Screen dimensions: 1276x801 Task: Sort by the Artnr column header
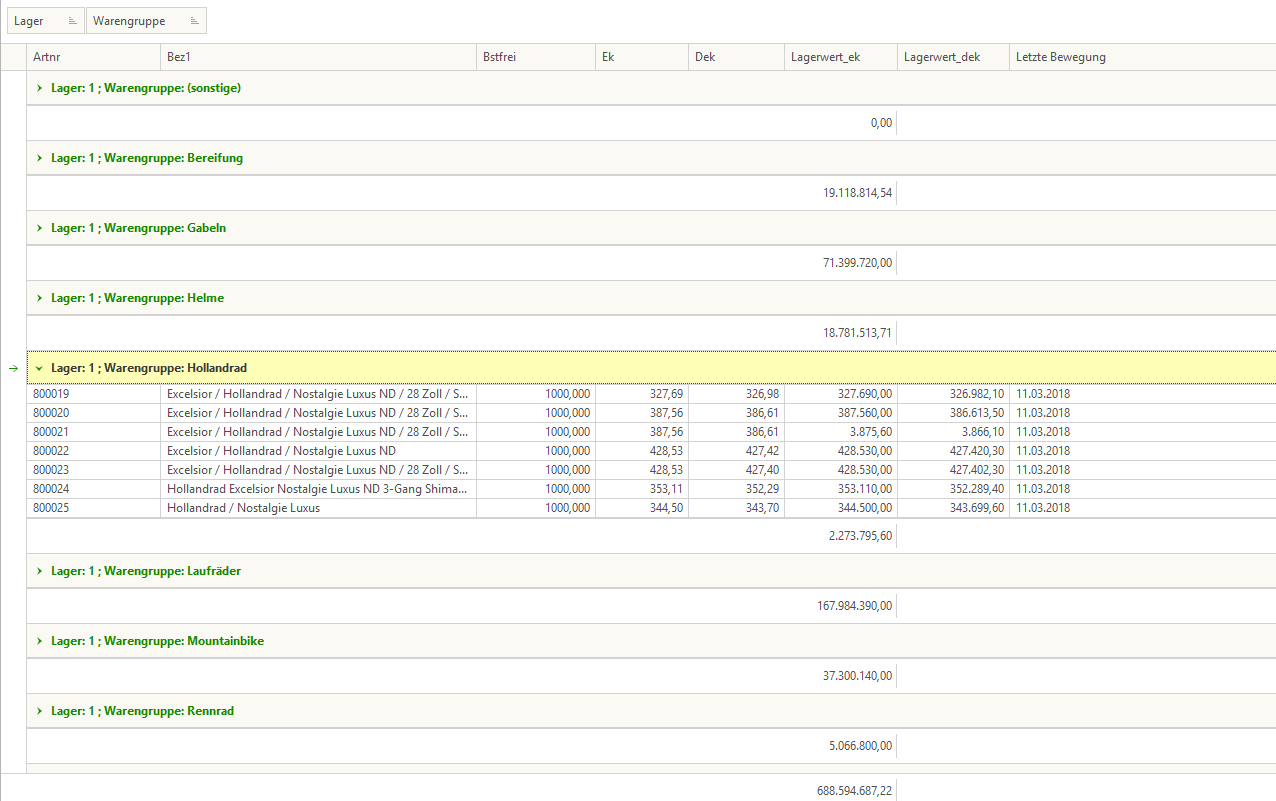coord(93,57)
